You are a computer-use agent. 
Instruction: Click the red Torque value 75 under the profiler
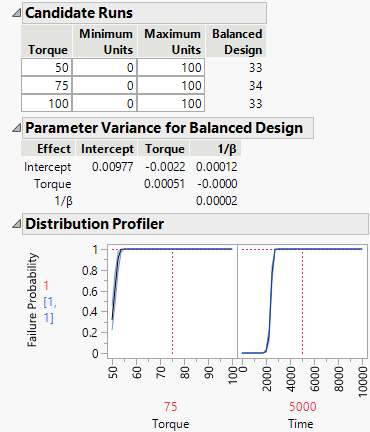point(170,407)
